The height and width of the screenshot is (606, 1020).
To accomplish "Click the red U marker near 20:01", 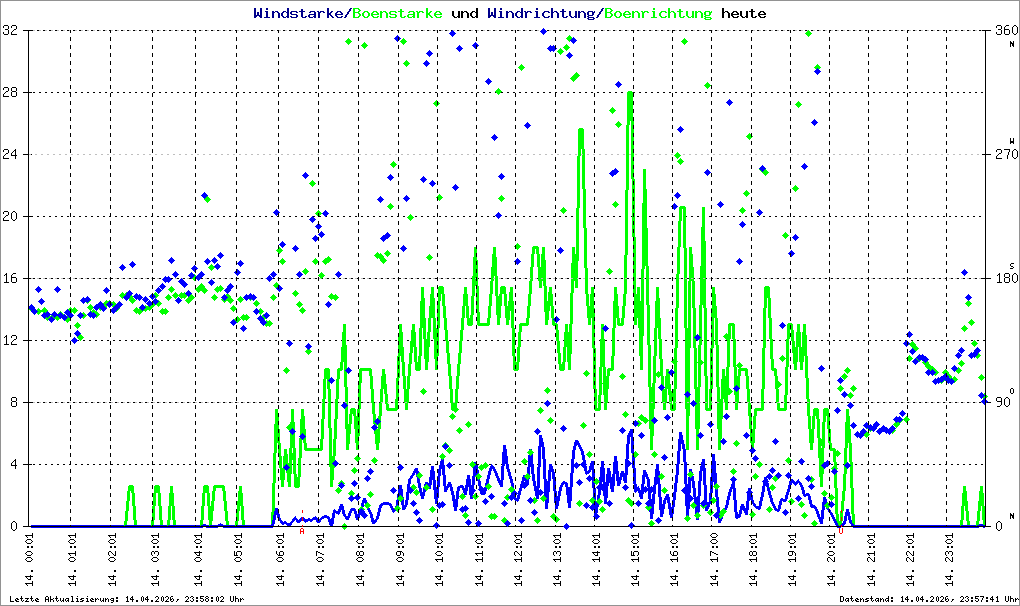I will click(840, 532).
